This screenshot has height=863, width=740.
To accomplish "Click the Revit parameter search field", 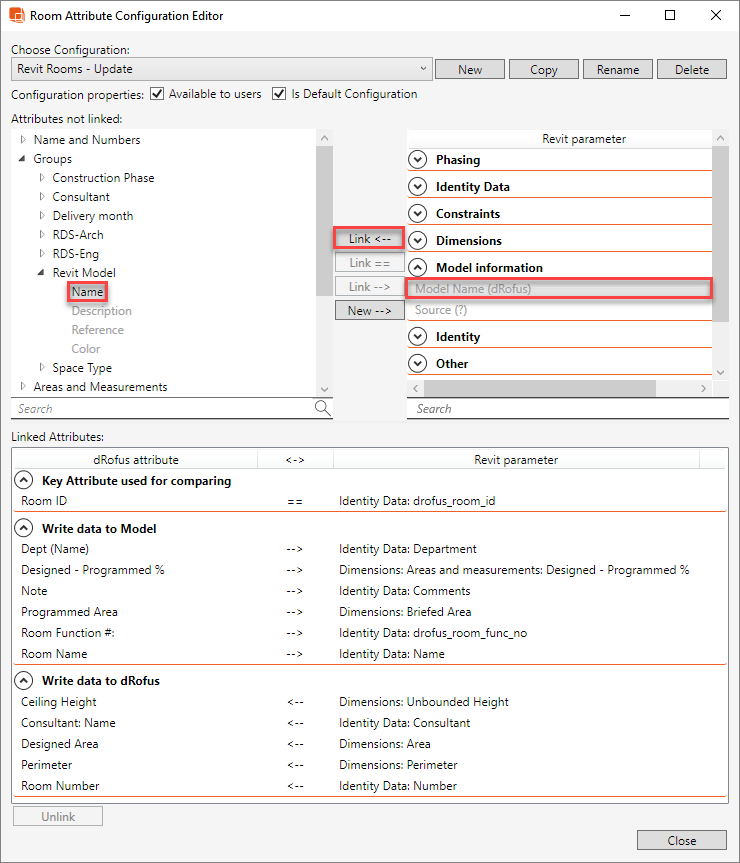I will (x=560, y=408).
